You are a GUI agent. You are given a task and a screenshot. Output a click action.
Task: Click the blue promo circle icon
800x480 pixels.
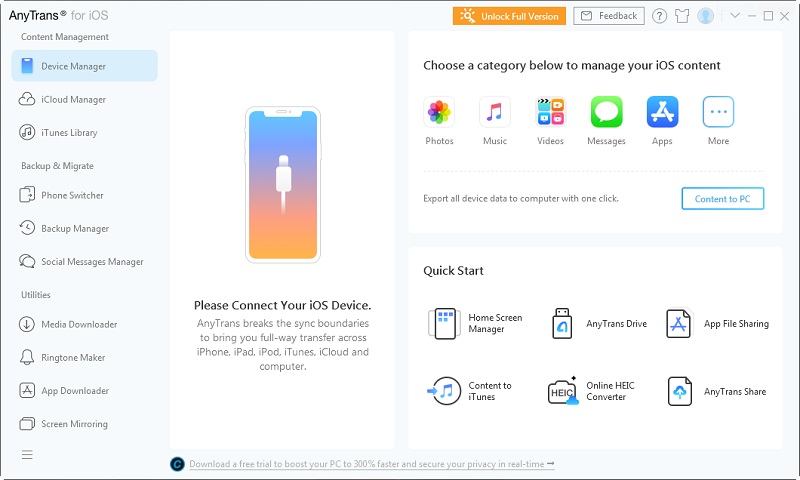point(177,464)
